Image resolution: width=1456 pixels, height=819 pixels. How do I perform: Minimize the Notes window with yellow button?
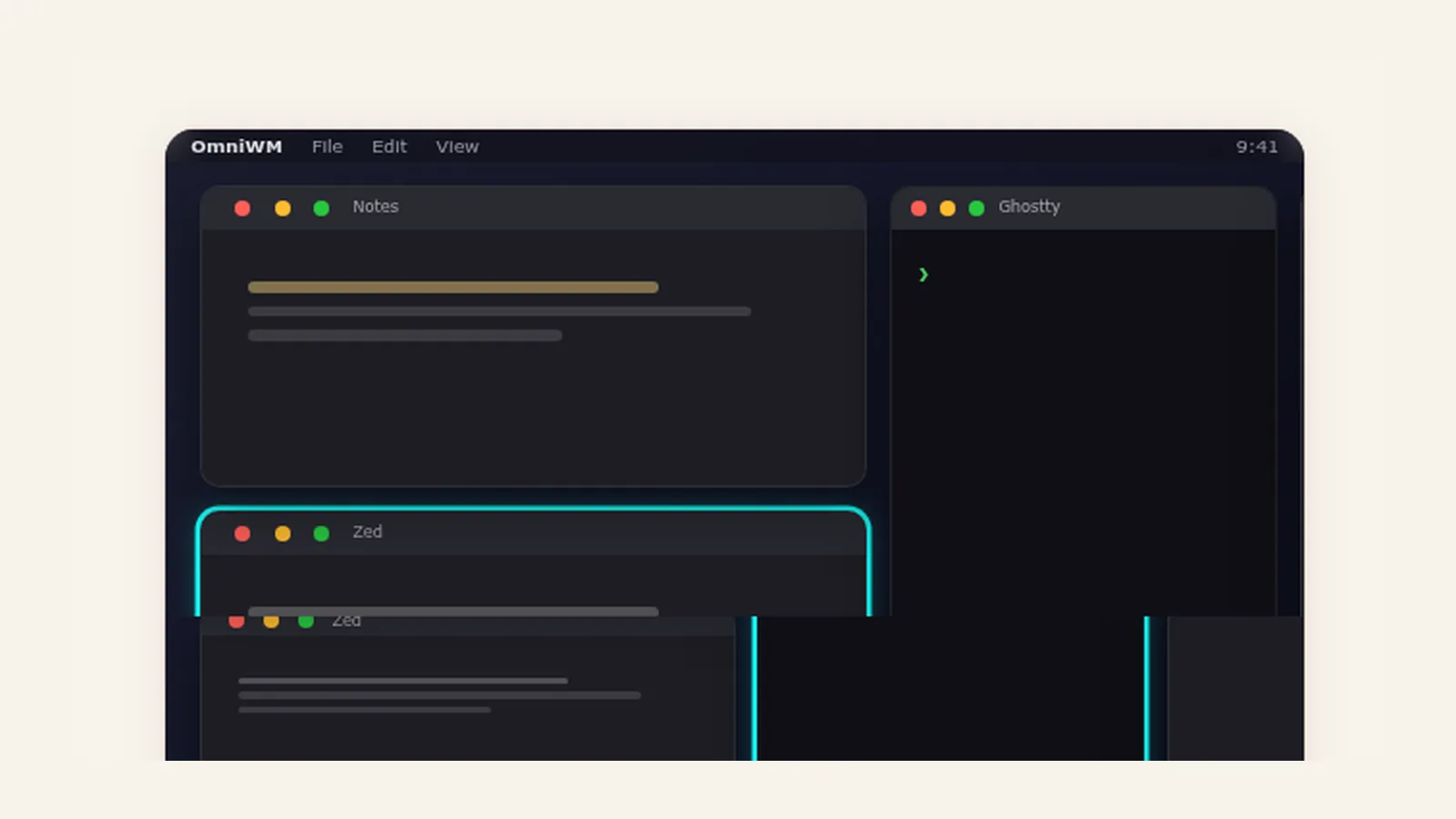coord(283,208)
